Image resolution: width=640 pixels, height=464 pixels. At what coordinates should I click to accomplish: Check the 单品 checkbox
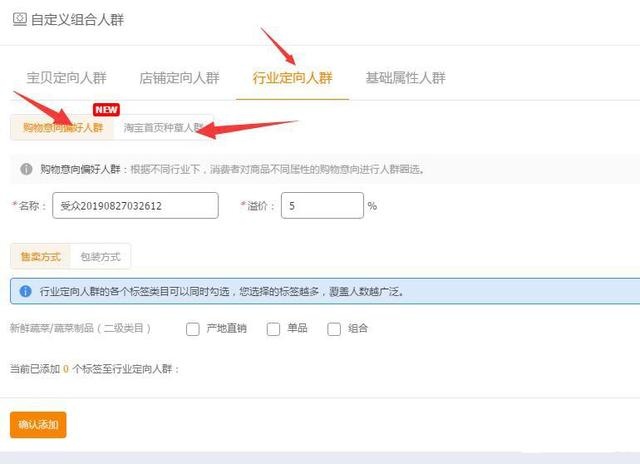273,329
